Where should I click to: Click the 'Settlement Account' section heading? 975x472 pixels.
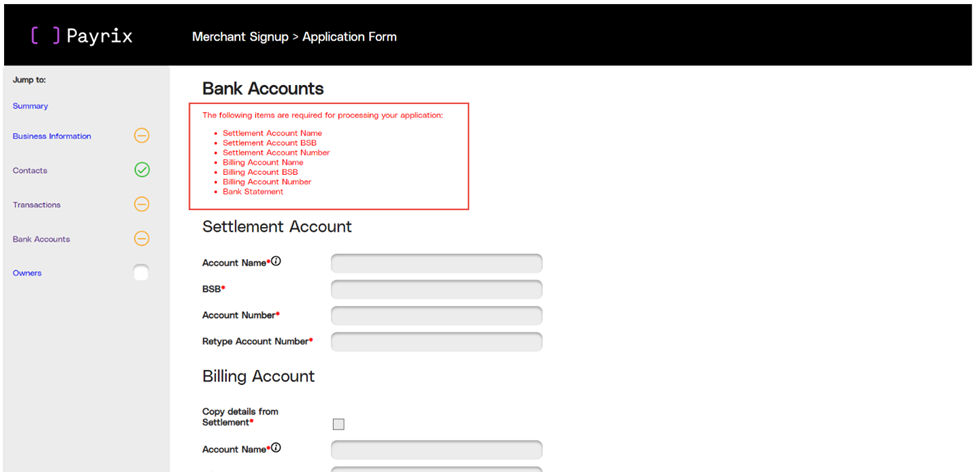tap(277, 226)
